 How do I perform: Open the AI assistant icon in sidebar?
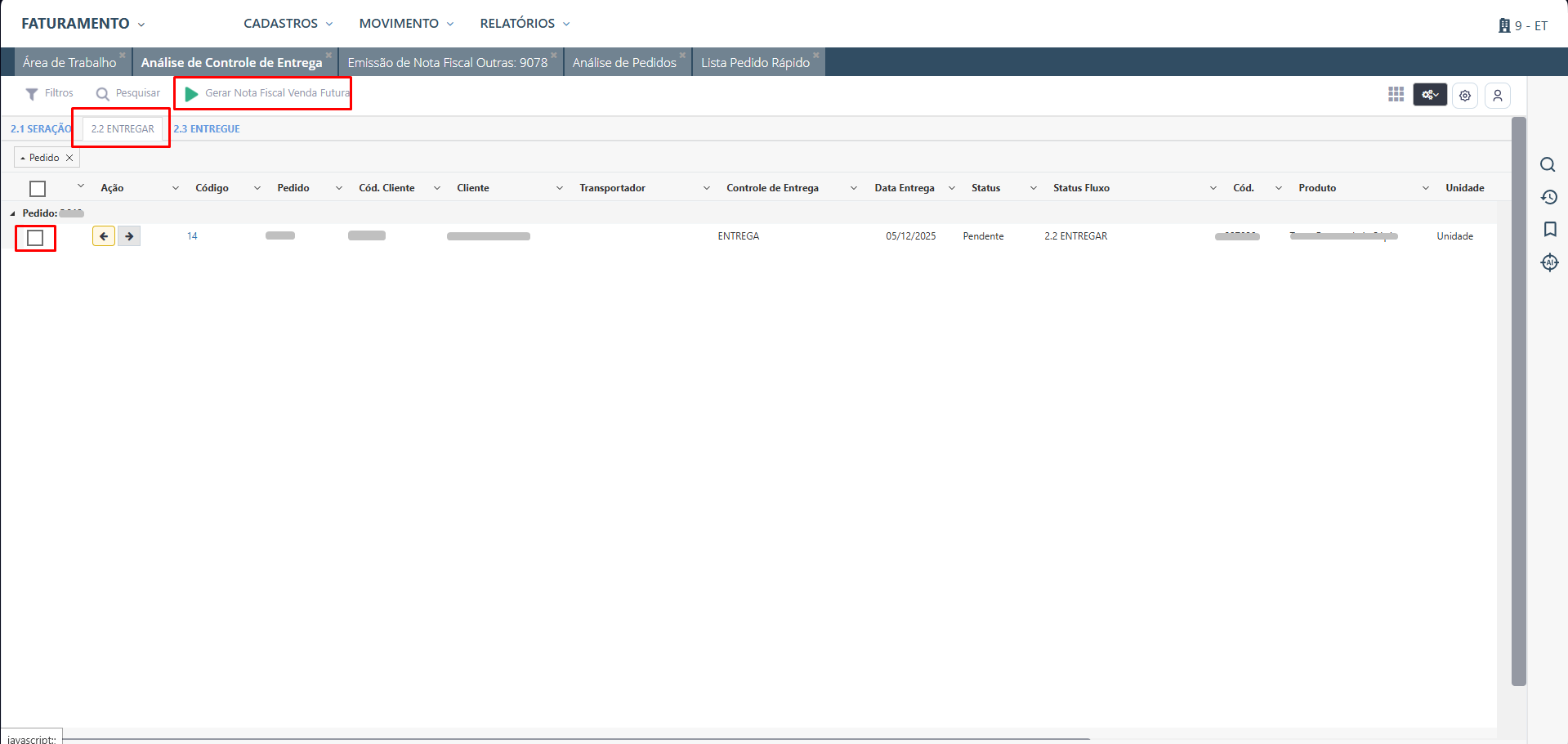(x=1549, y=262)
